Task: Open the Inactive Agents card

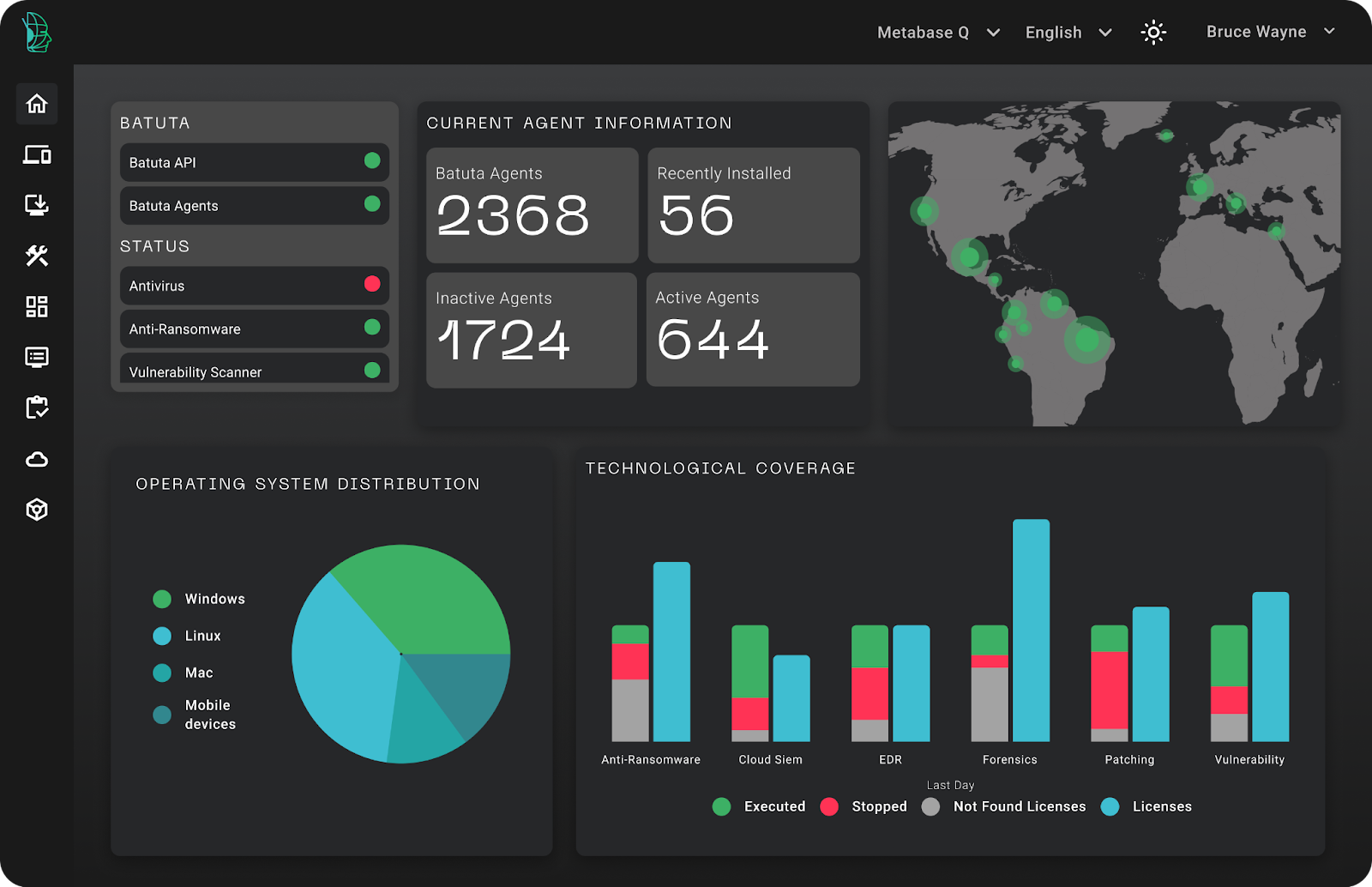Action: tap(532, 330)
